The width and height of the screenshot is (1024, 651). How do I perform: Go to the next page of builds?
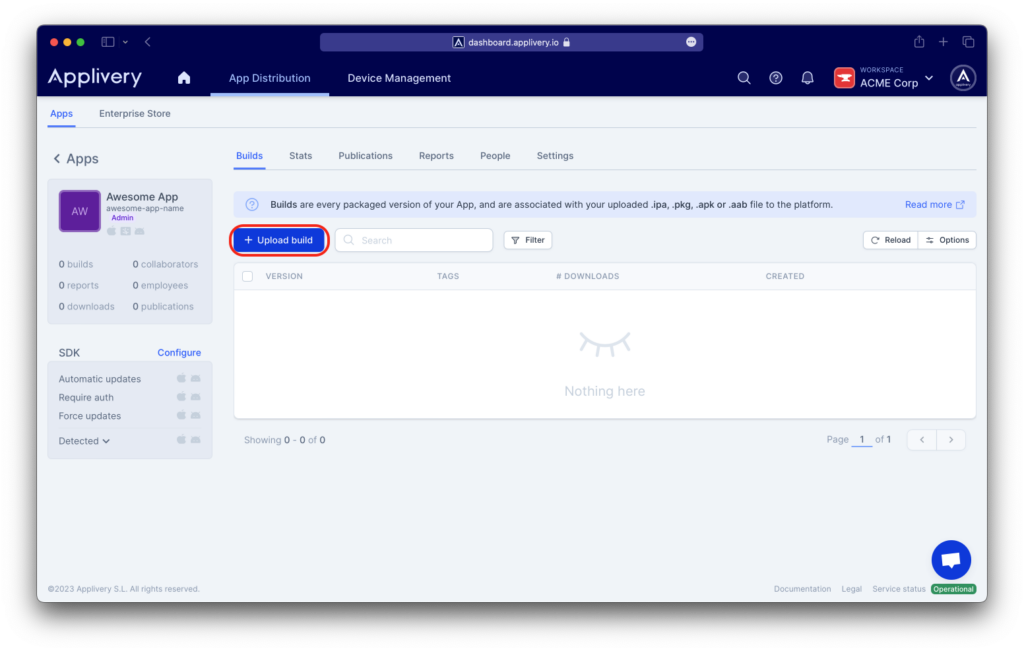tap(951, 439)
